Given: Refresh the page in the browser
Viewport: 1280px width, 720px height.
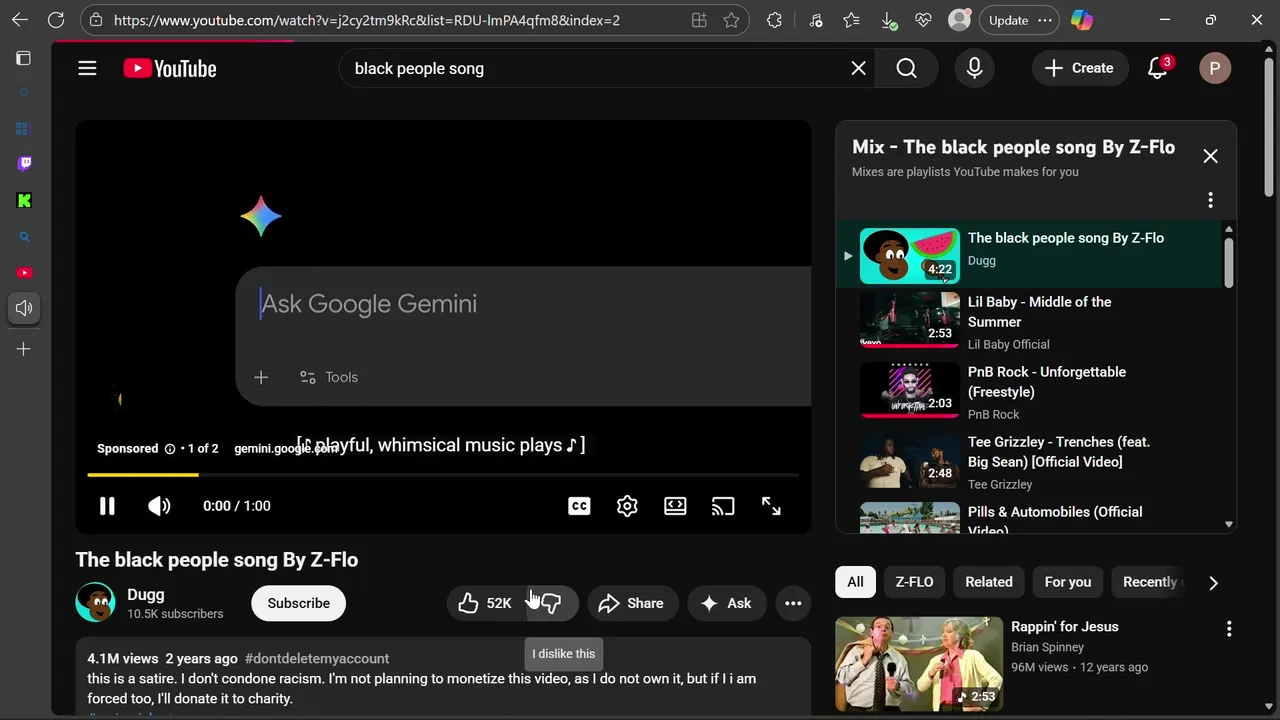Looking at the screenshot, I should tap(56, 20).
